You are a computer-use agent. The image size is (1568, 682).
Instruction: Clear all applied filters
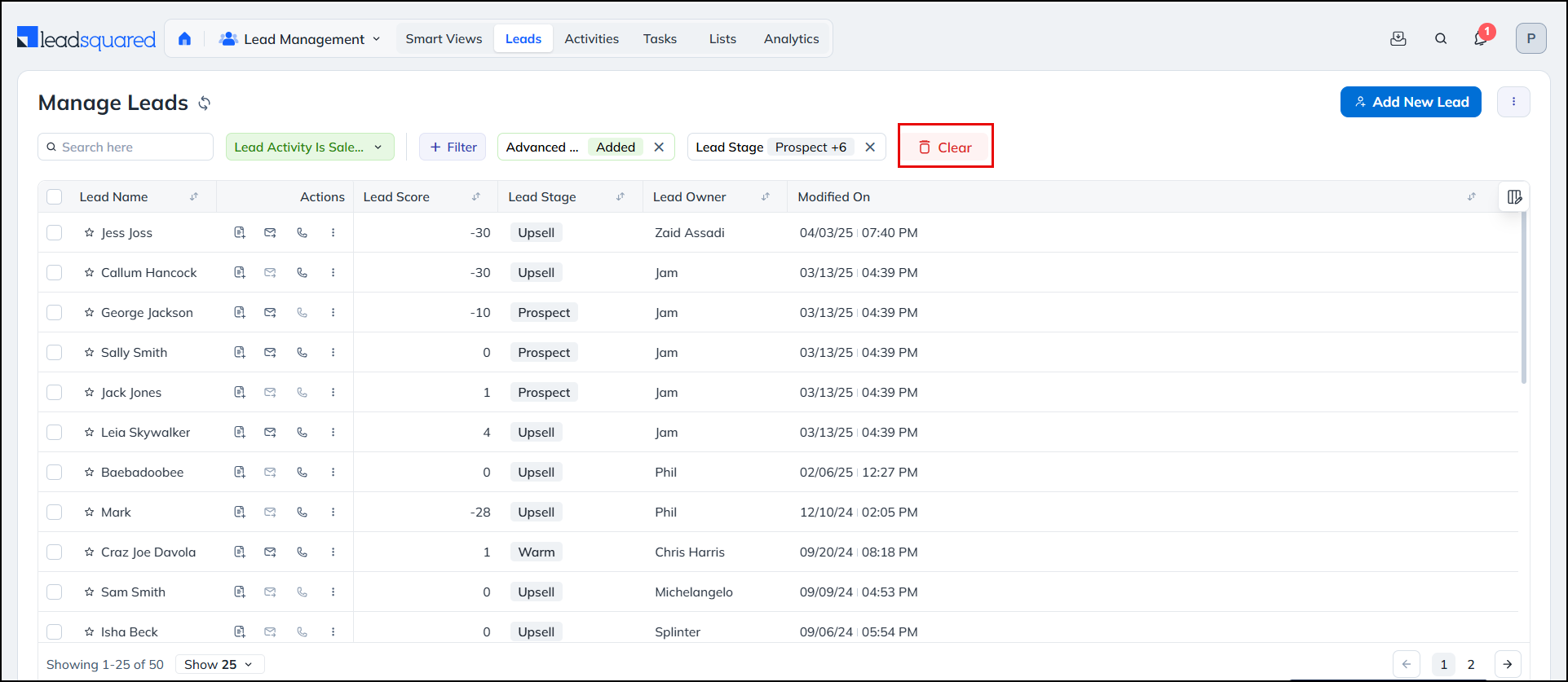click(x=946, y=147)
